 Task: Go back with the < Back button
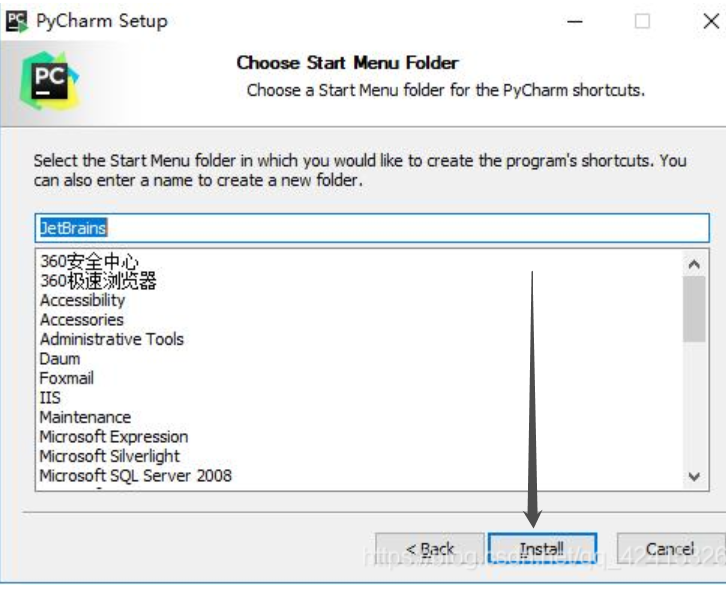pos(430,549)
